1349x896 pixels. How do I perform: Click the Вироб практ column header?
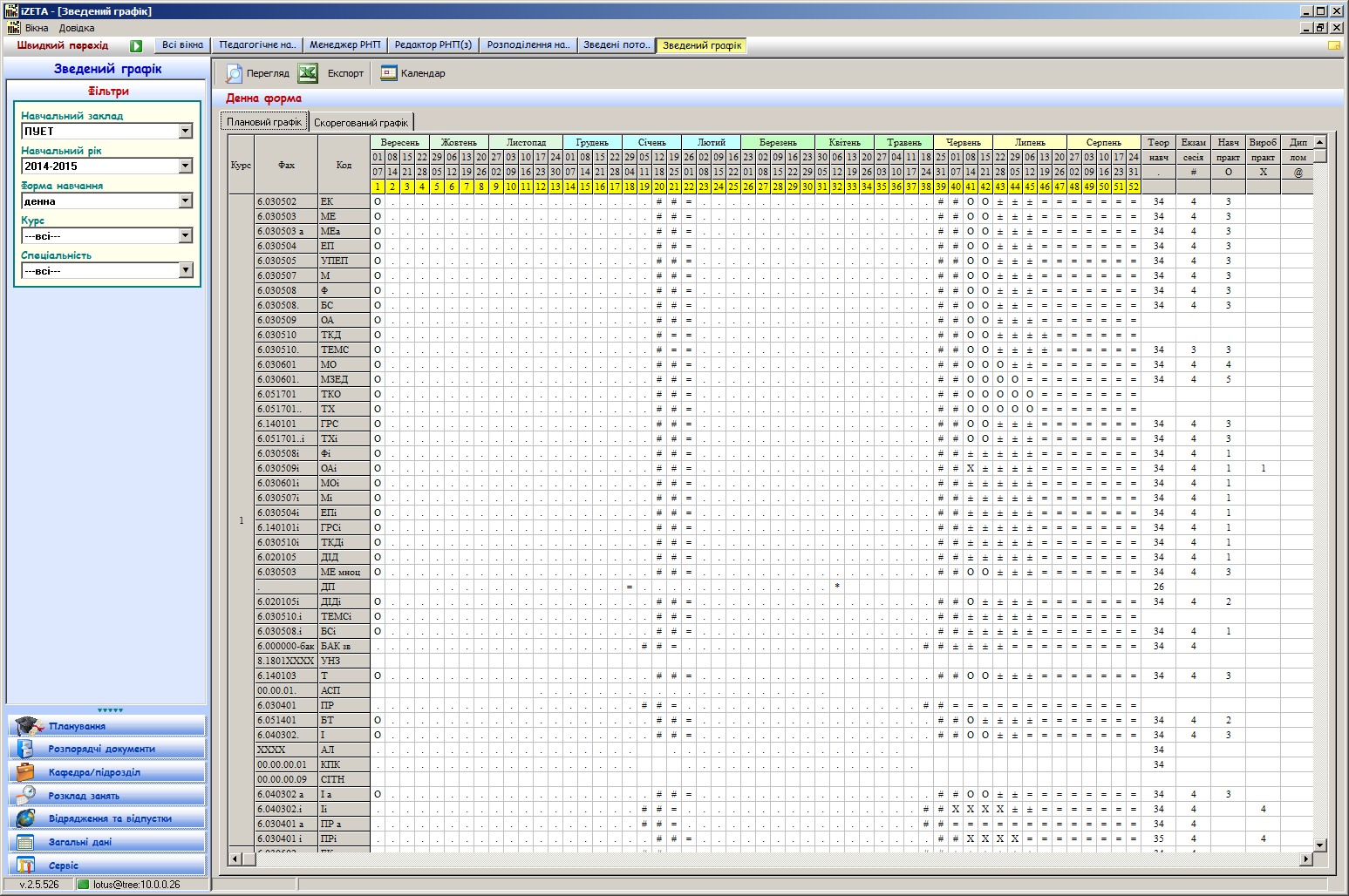1263,150
